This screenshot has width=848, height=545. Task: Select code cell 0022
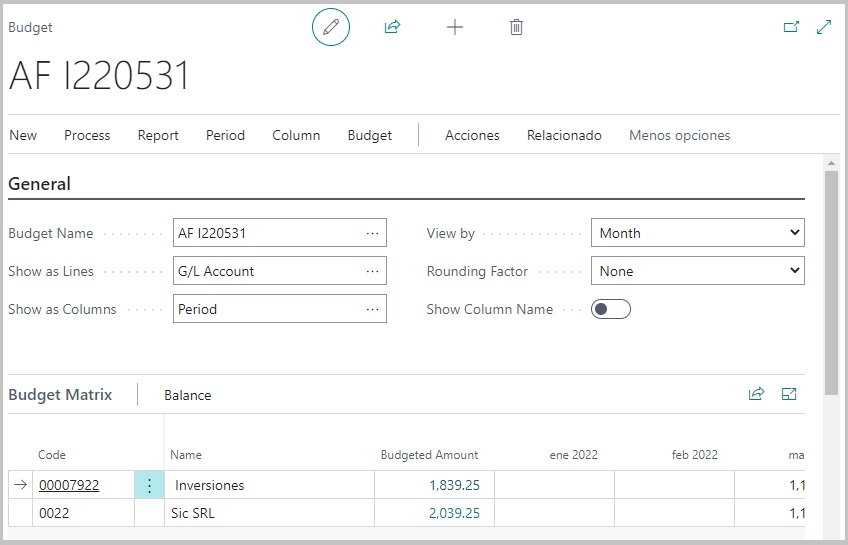tap(83, 513)
